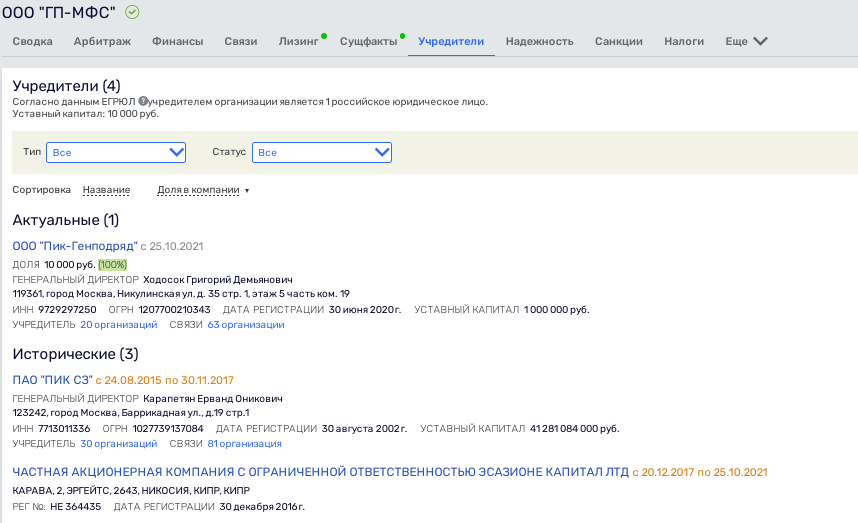
Task: Go to the Сущфакты tab
Action: pos(368,41)
